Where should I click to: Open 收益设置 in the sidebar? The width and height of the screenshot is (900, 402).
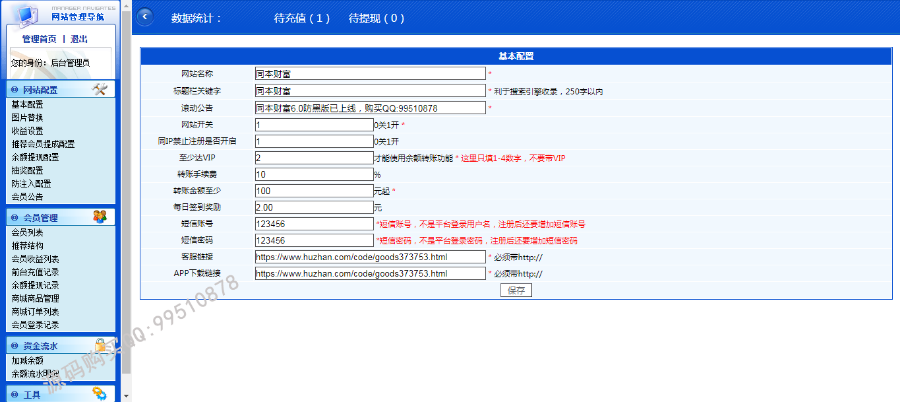[x=27, y=131]
